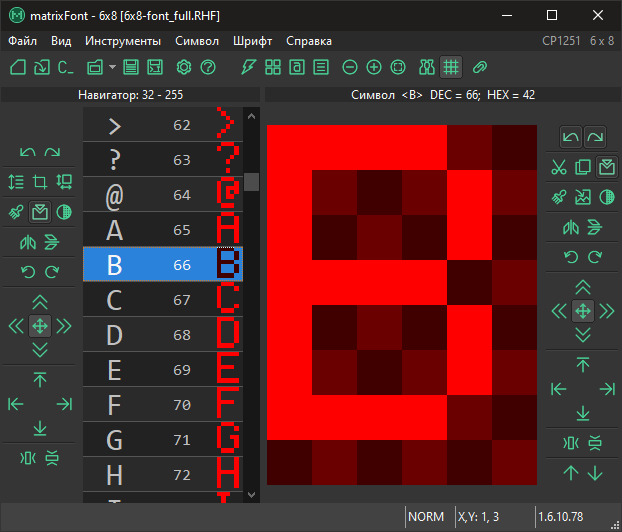Click the bright red top-left pixel in editor

pos(290,147)
